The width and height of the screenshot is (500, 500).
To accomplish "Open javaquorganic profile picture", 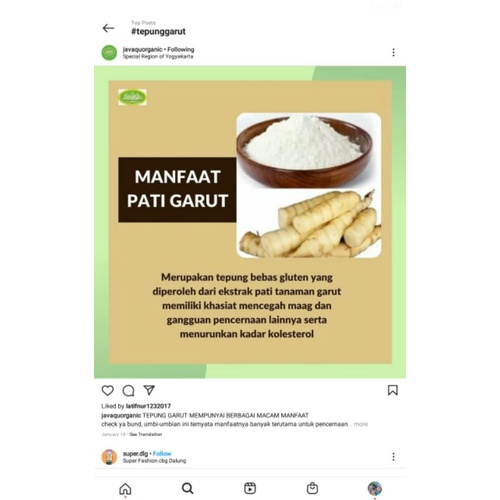I will [x=109, y=53].
